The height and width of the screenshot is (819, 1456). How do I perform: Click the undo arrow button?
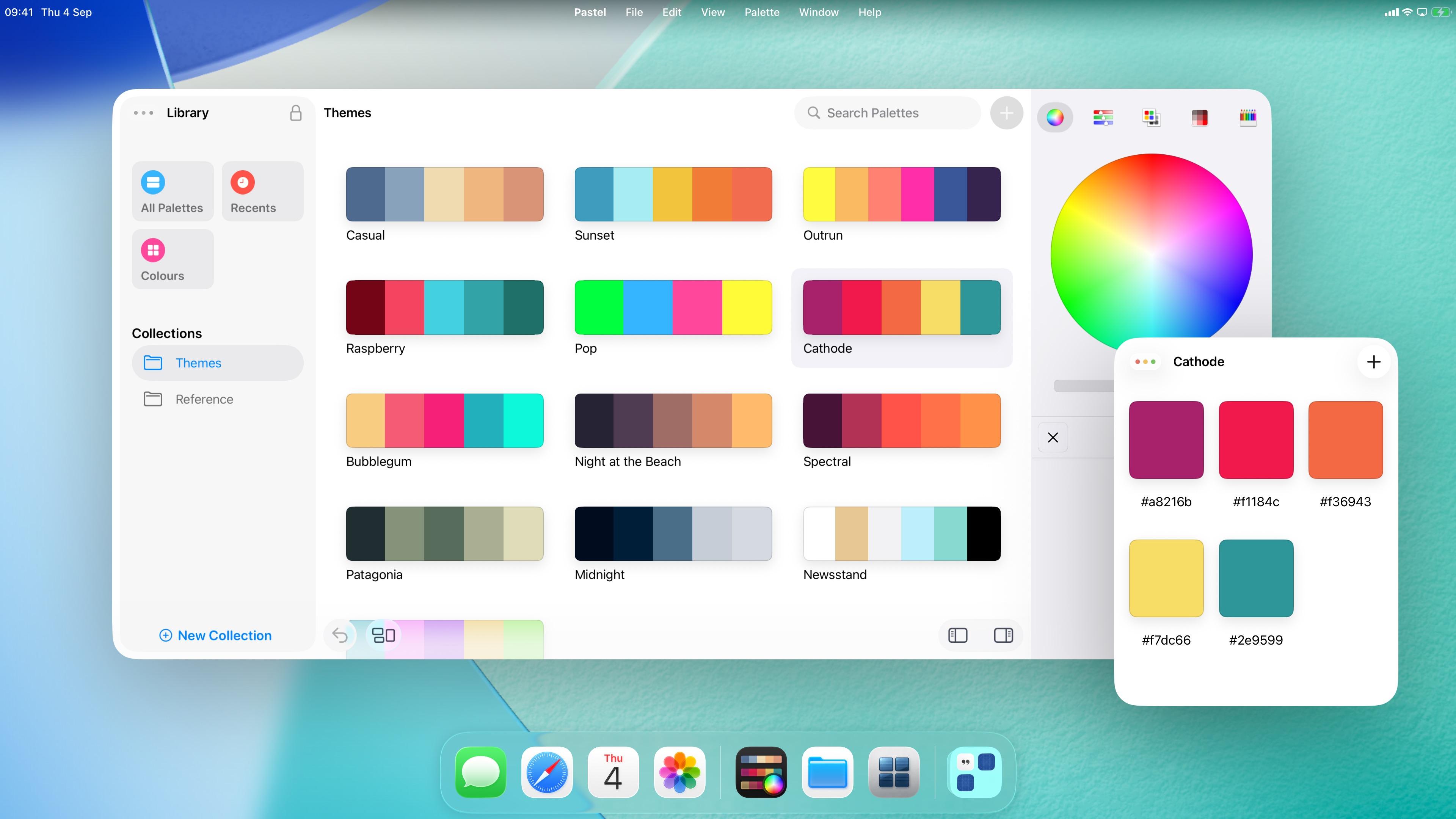340,635
